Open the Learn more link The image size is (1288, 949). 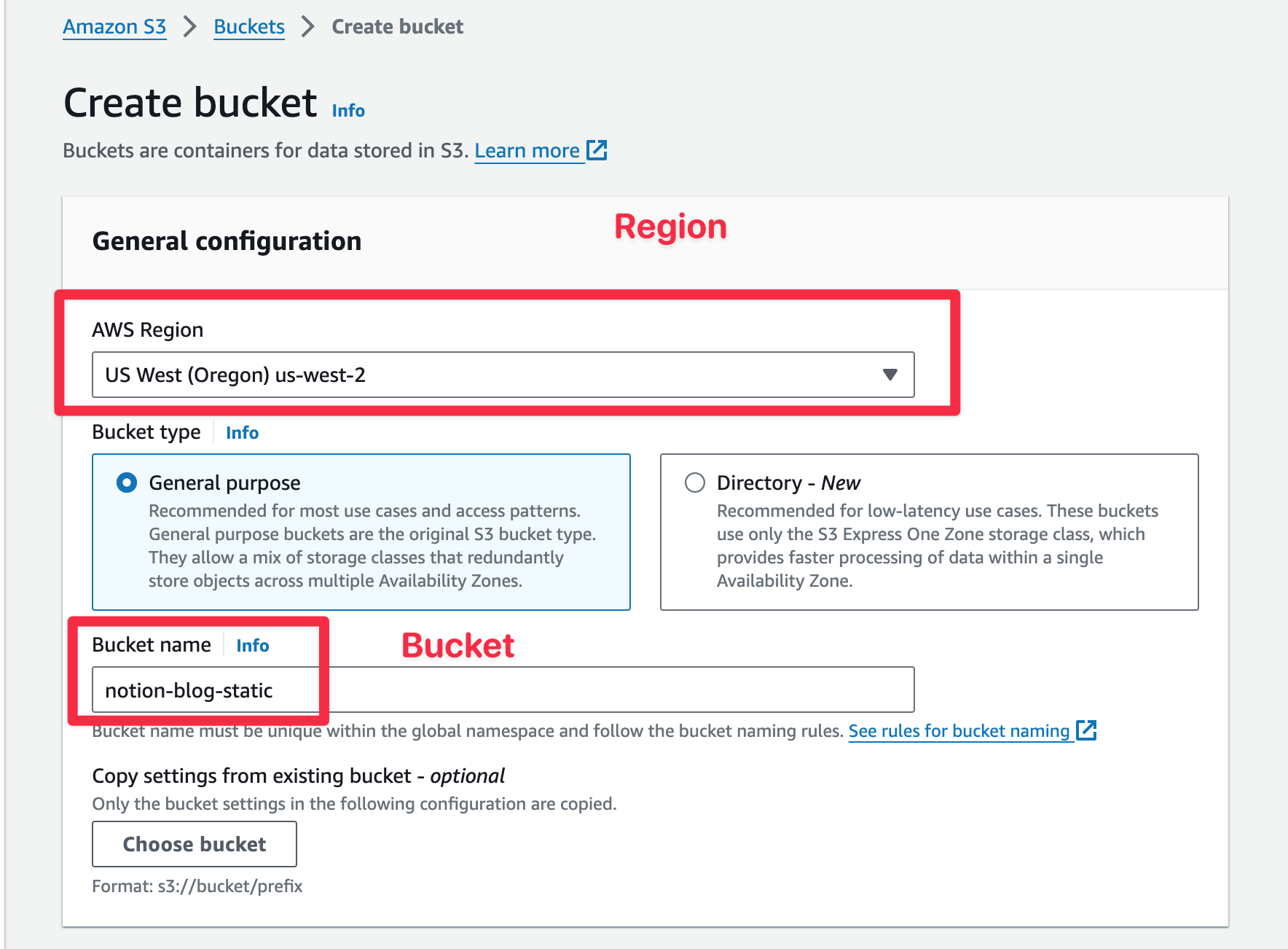pyautogui.click(x=527, y=151)
